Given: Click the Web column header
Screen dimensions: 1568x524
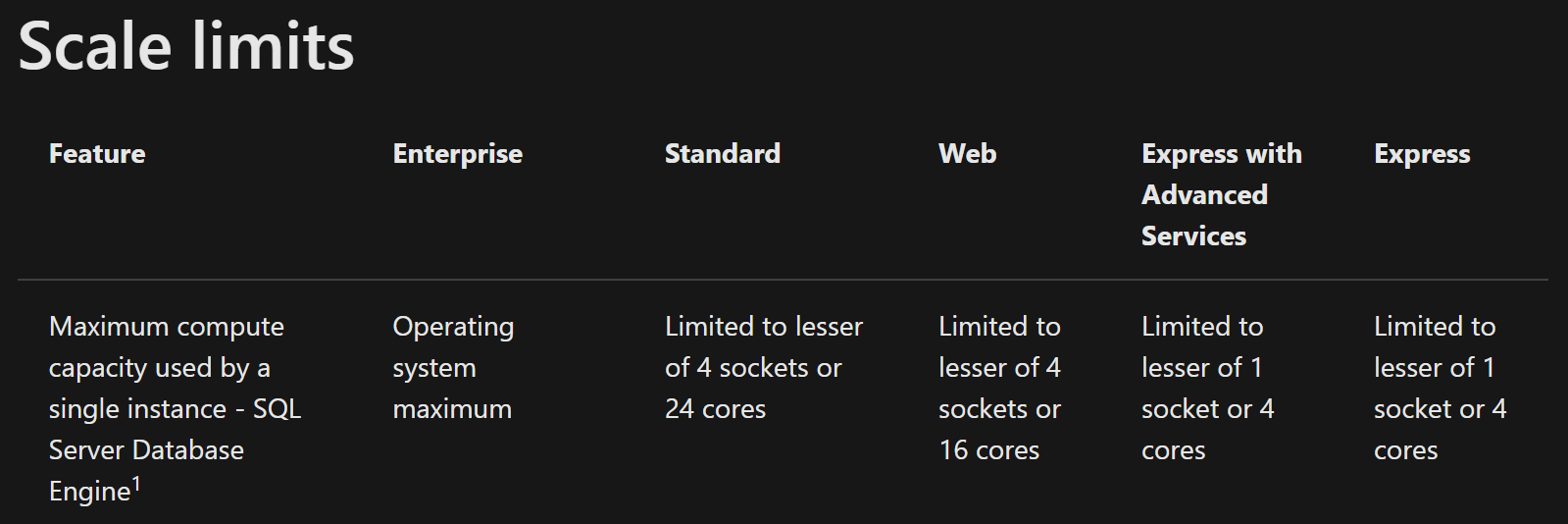Looking at the screenshot, I should click(967, 154).
